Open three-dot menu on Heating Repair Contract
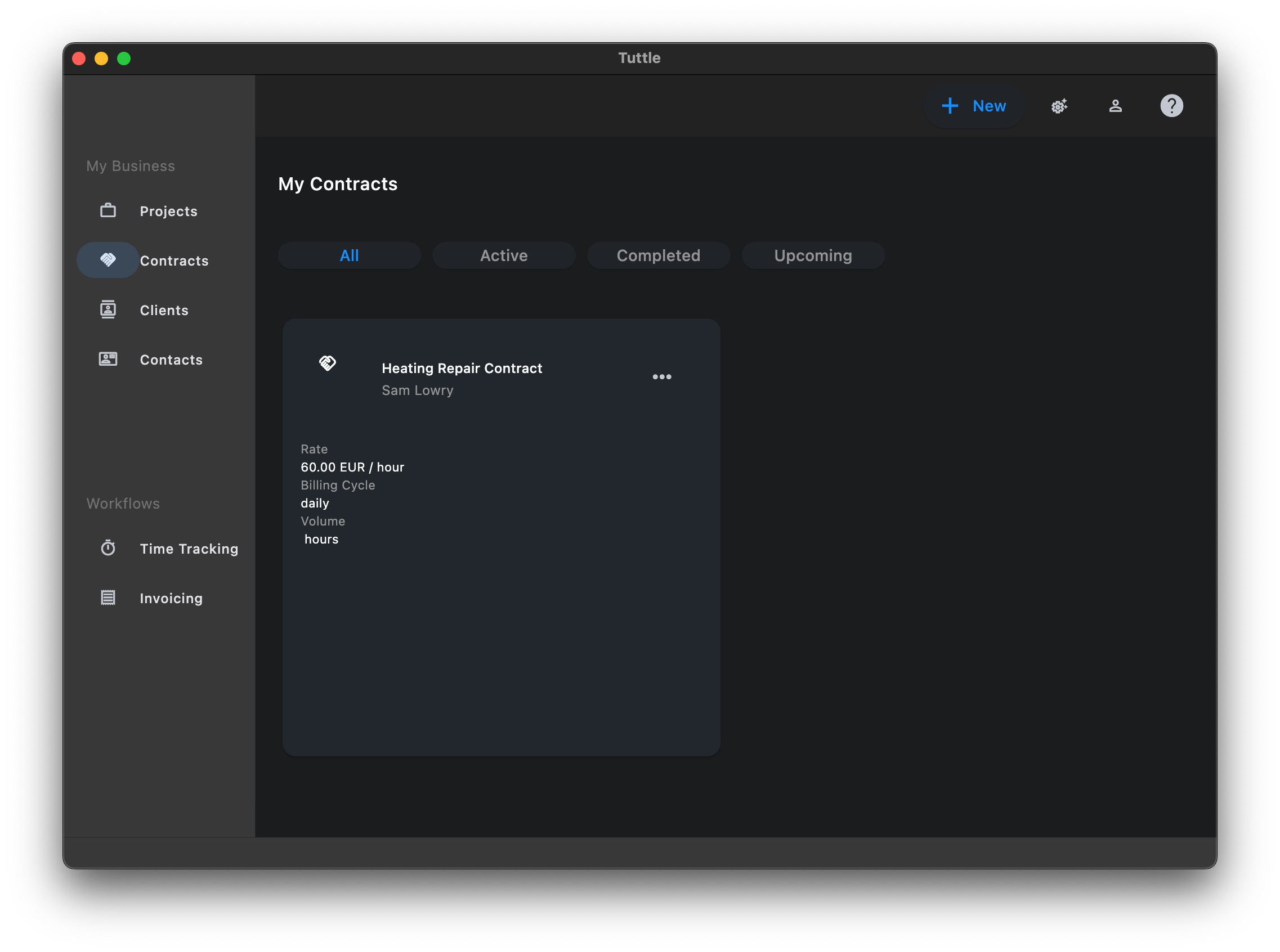 point(661,377)
